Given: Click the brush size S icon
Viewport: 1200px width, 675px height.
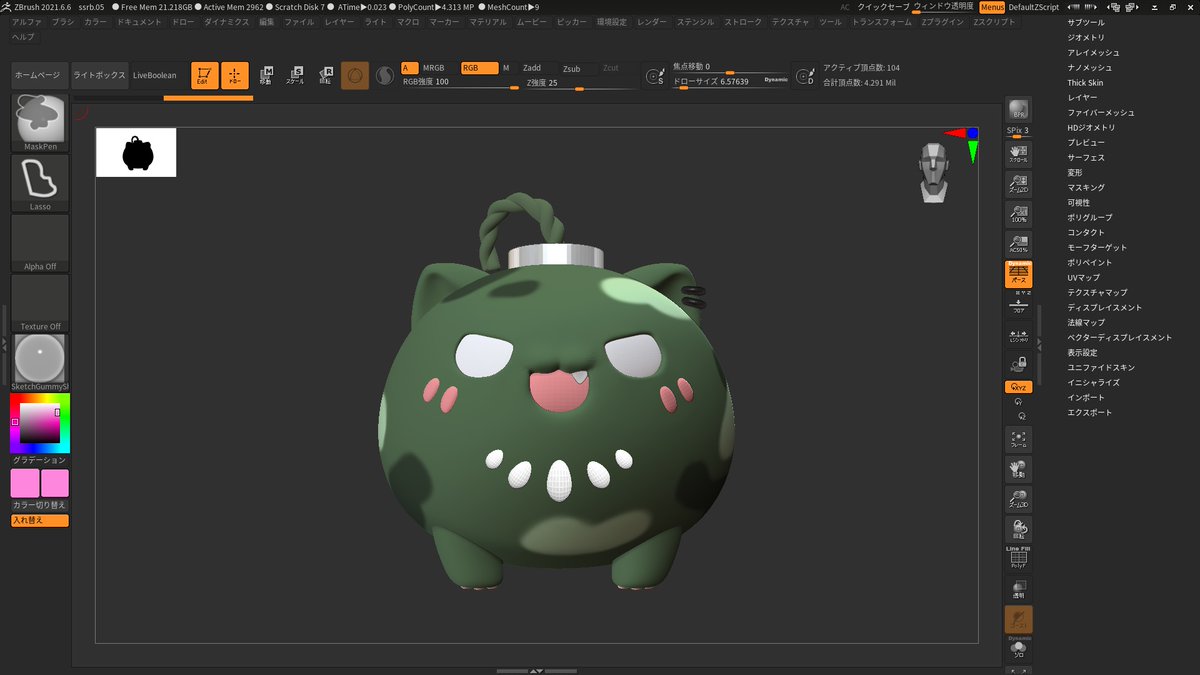Looking at the screenshot, I should [x=655, y=75].
